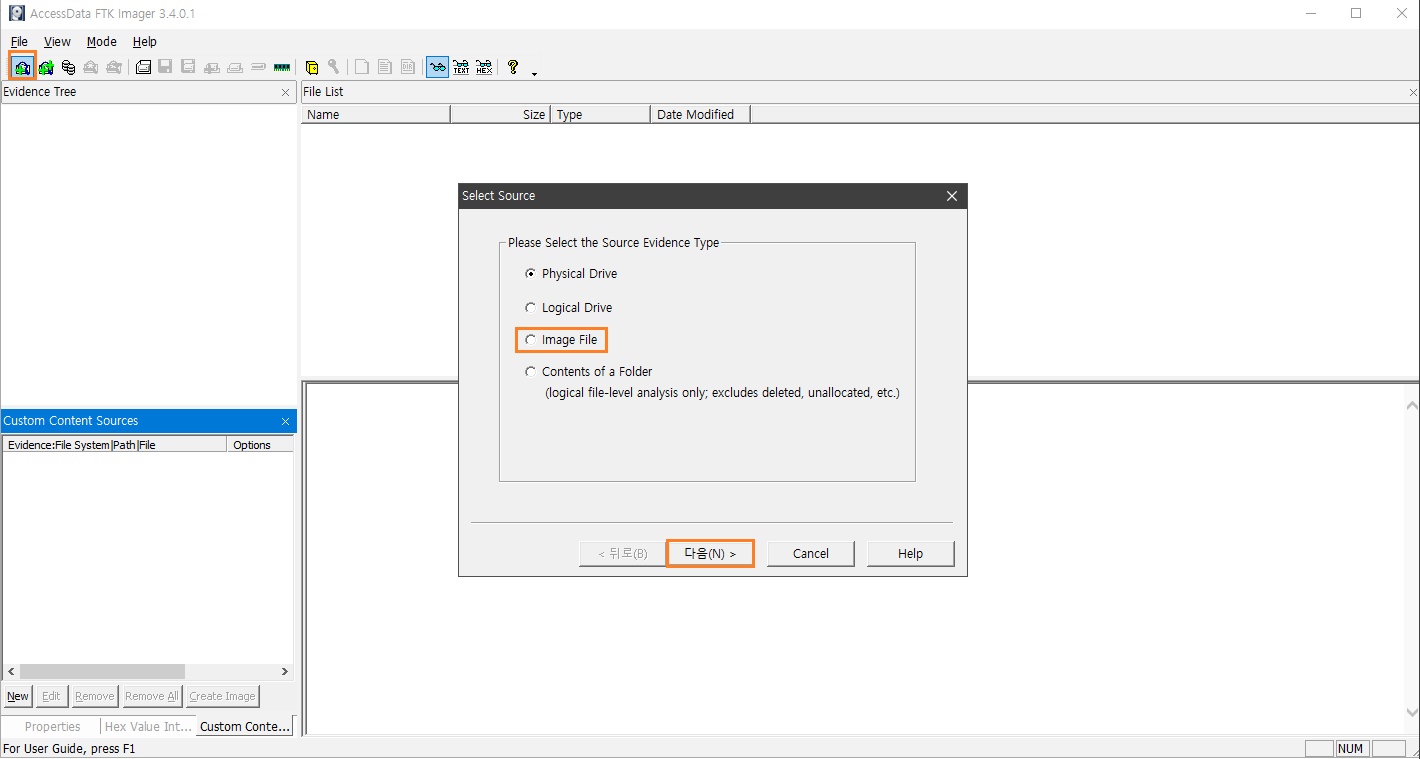The width and height of the screenshot is (1420, 759).
Task: Sort file list by Name column
Action: [376, 115]
